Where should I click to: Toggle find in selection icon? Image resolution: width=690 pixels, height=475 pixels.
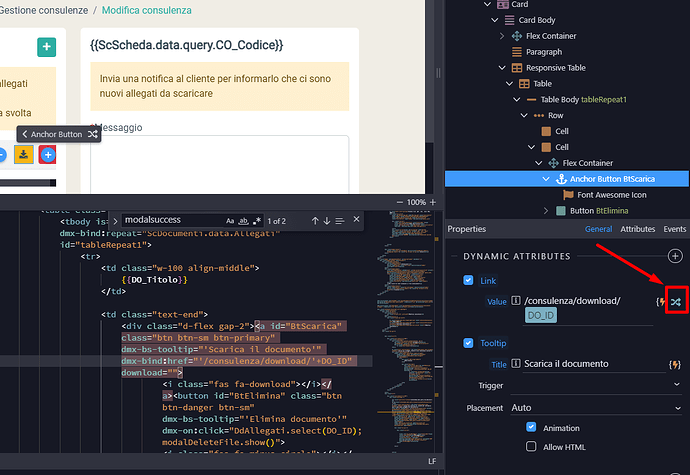point(340,221)
